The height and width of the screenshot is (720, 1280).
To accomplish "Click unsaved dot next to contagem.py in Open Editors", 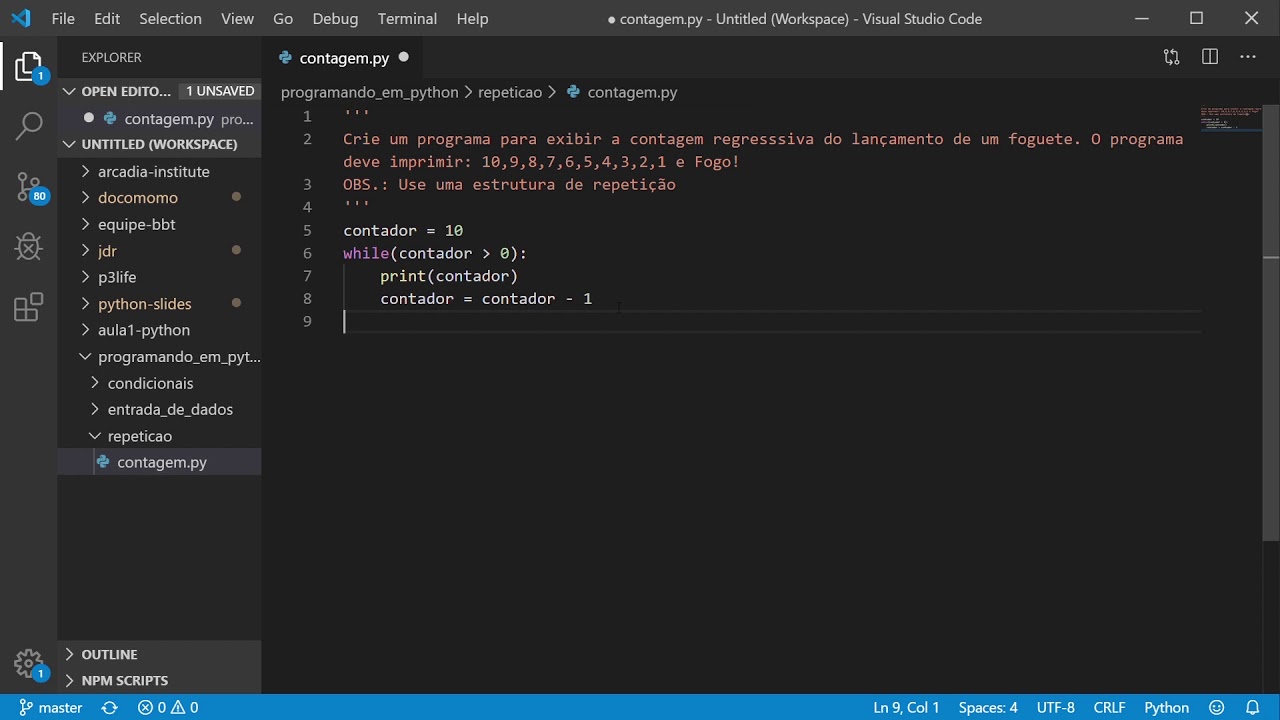I will click(89, 118).
